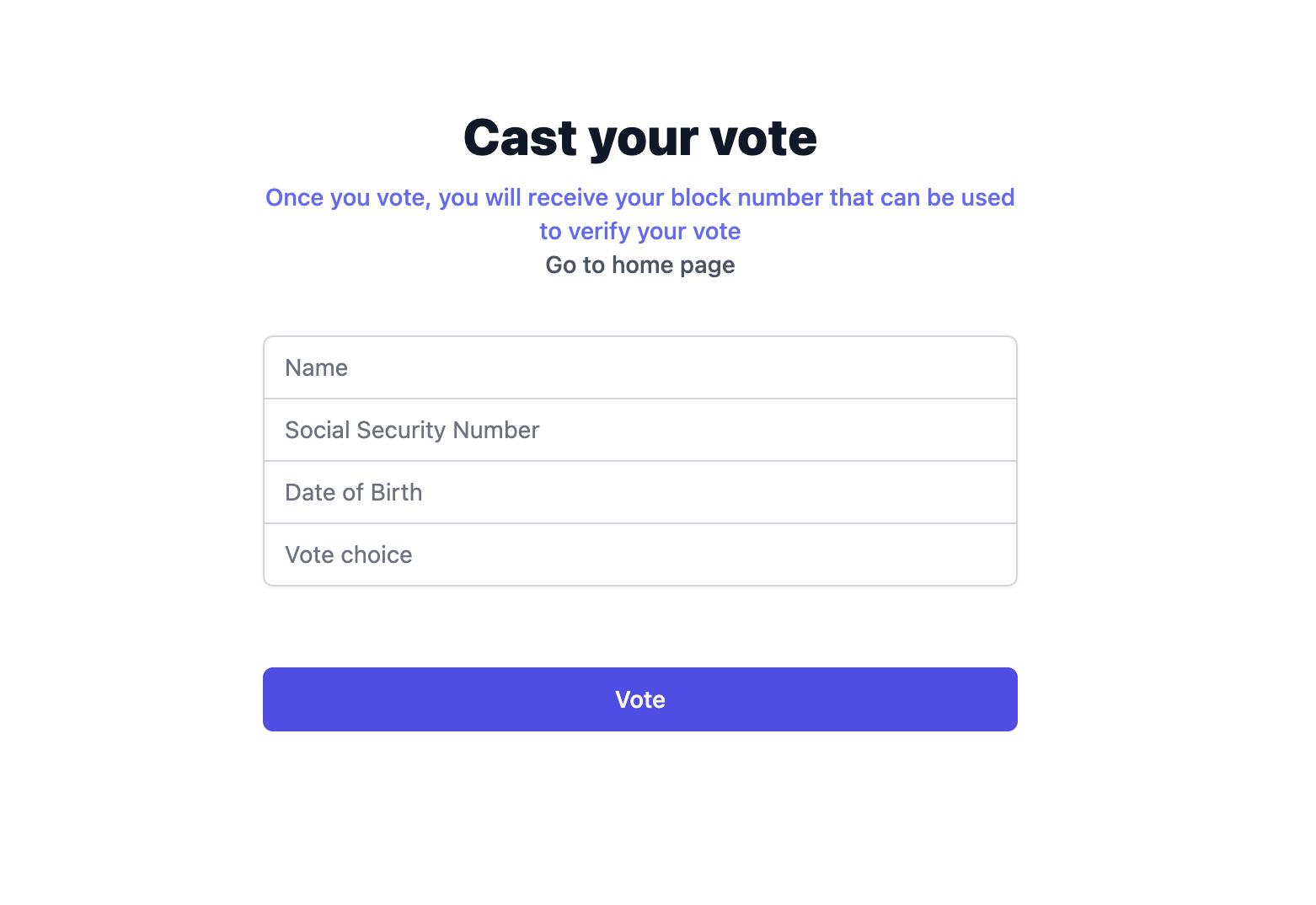Select the Date of Birth field
This screenshot has height=905, width=1316.
point(640,492)
